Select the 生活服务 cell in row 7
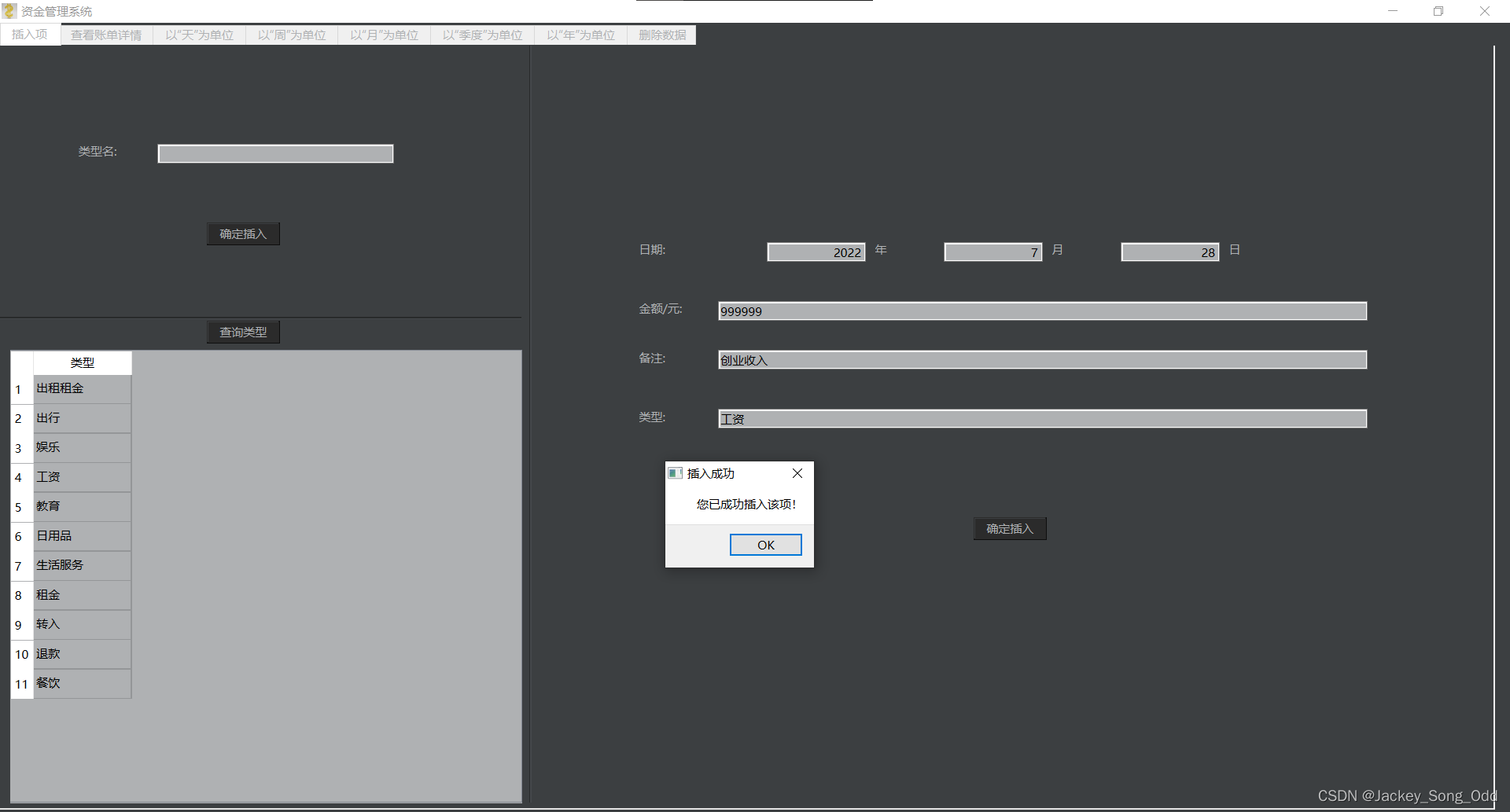Screen dimensions: 1510x812 click(x=83, y=566)
